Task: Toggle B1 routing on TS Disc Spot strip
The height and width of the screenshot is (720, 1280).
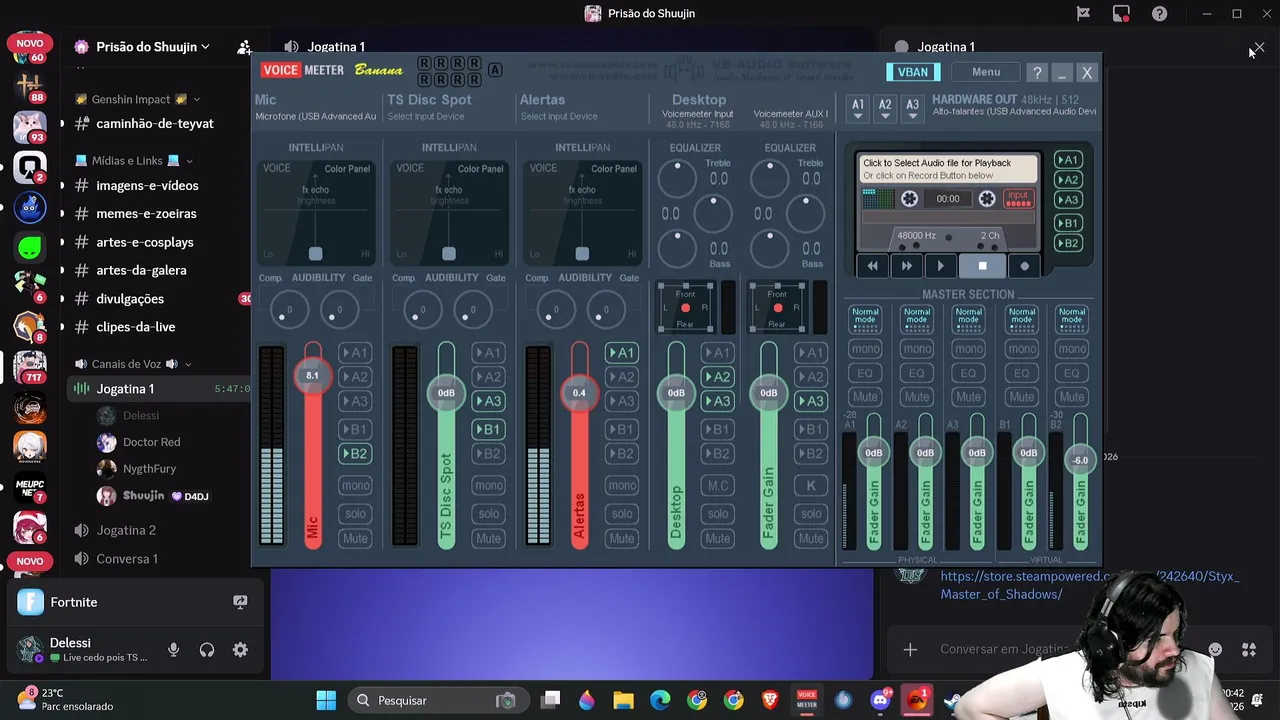Action: coord(488,430)
